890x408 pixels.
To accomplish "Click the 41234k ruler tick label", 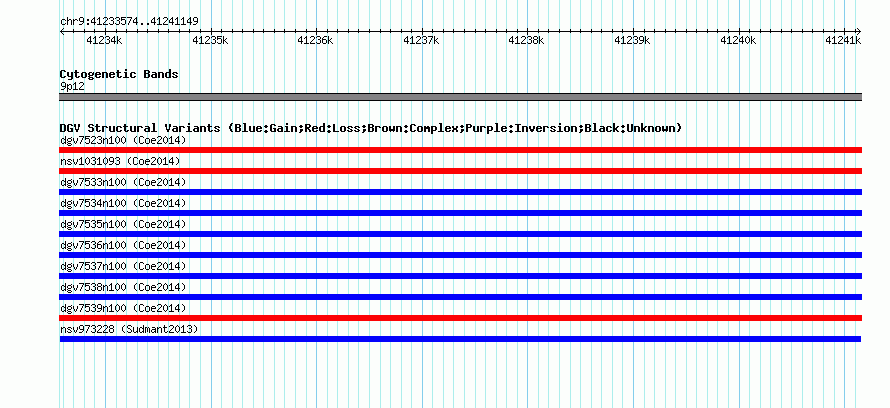I will [104, 40].
